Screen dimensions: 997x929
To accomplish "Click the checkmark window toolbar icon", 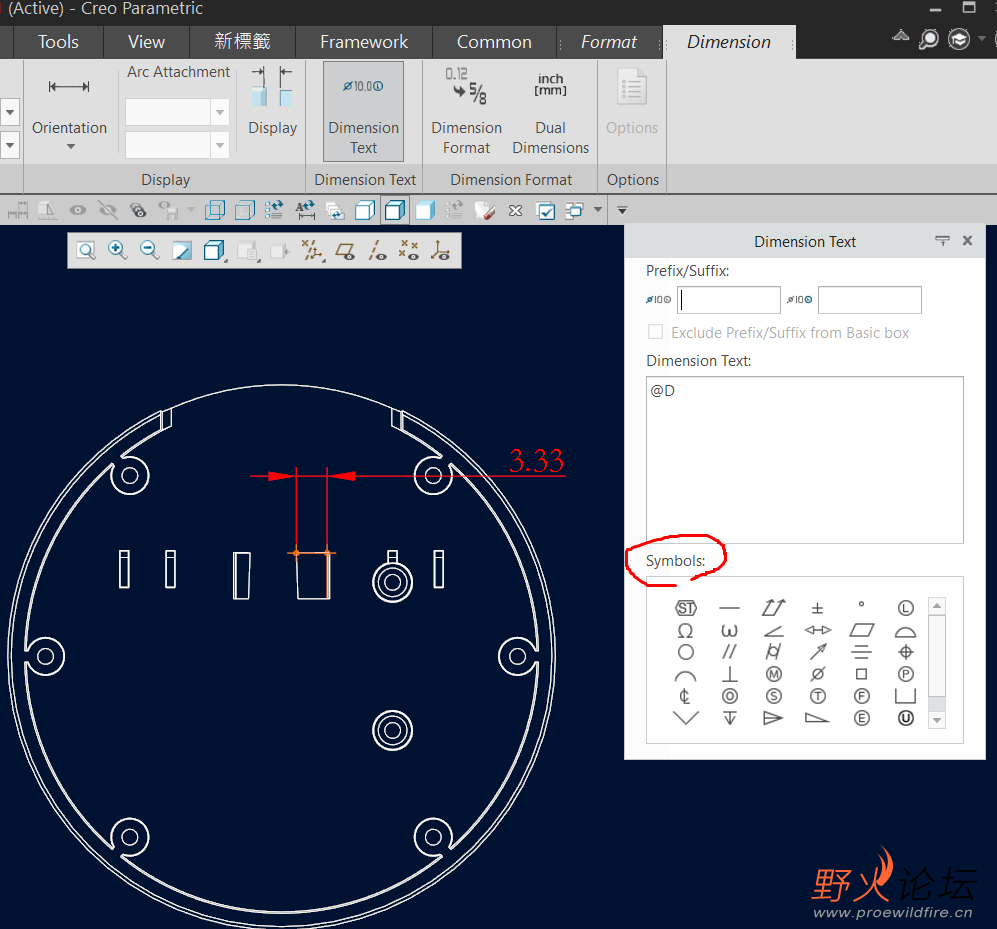I will (x=546, y=210).
